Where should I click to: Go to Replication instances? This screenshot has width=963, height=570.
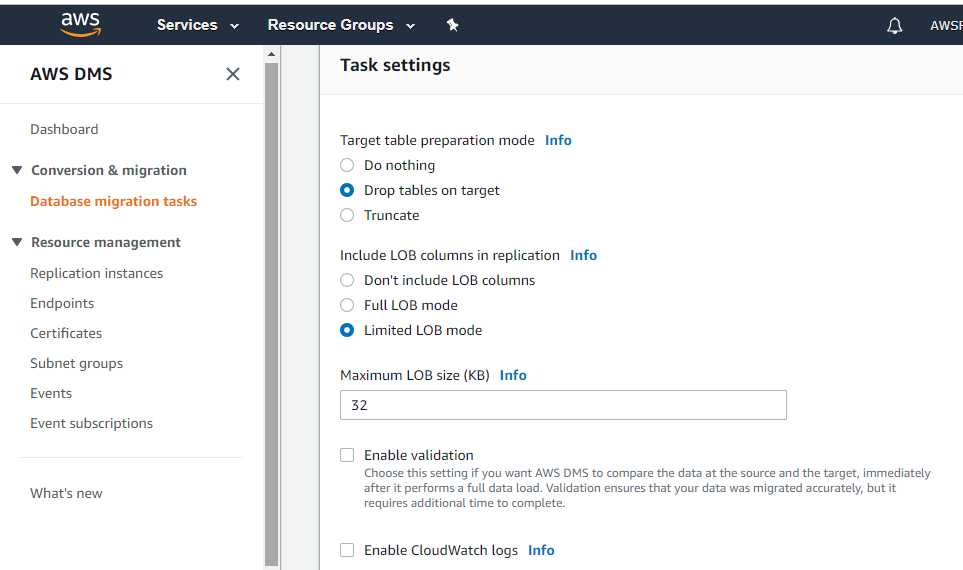[96, 273]
